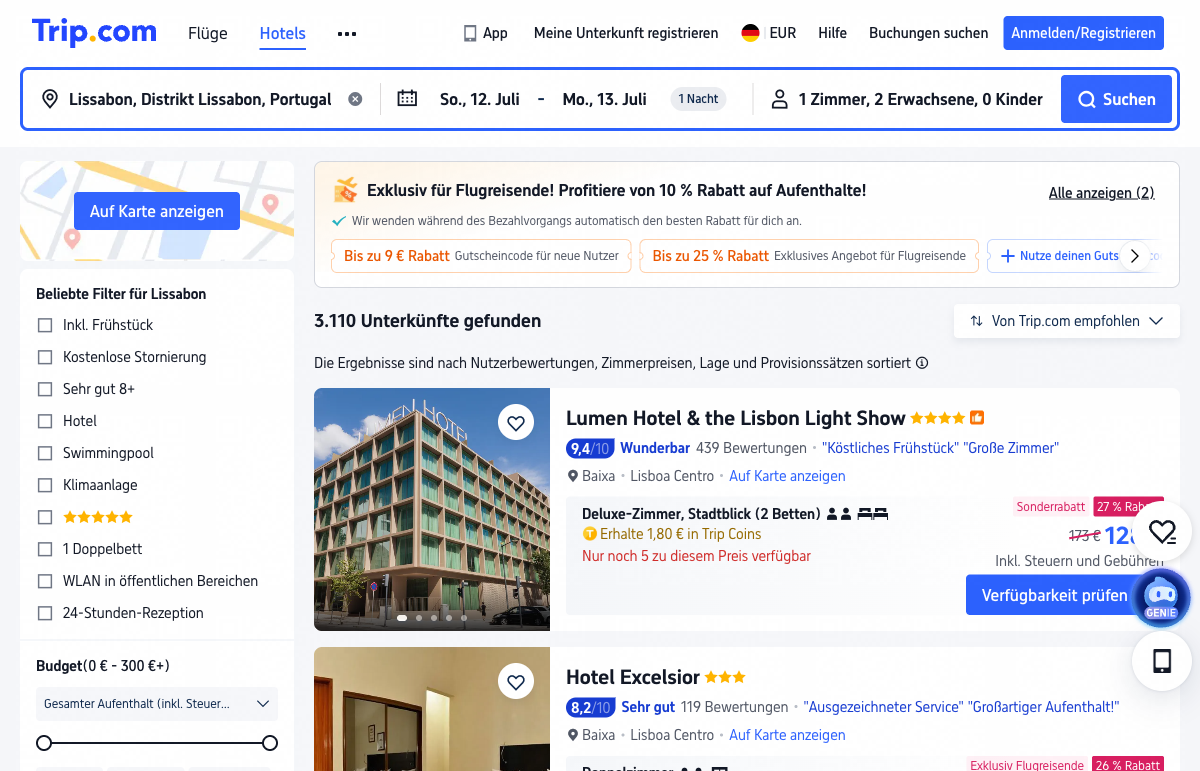Open the EUR currency selector
Image resolution: width=1200 pixels, height=771 pixels.
pos(783,33)
